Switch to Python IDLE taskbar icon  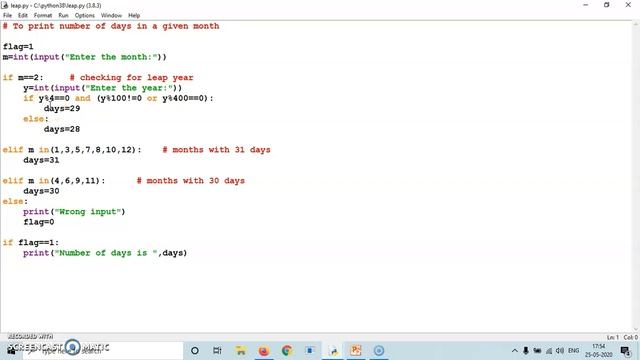pyautogui.click(x=333, y=351)
